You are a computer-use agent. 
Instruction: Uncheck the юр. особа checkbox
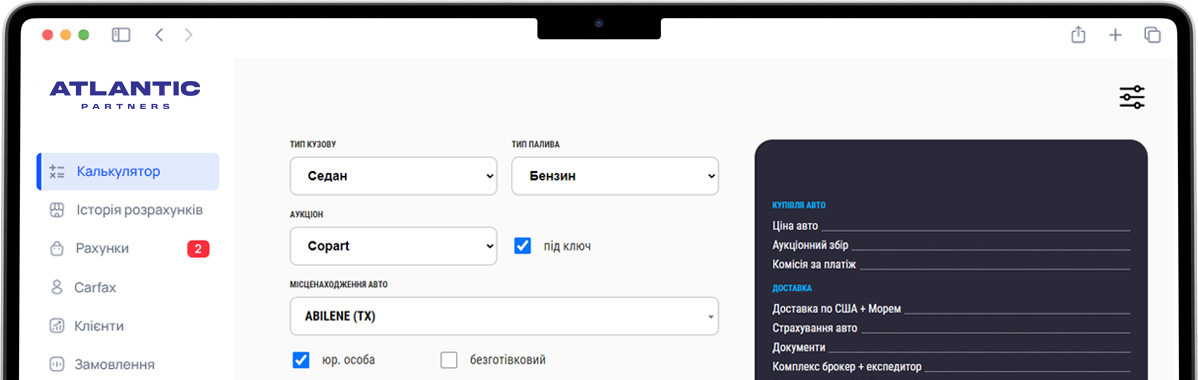(301, 359)
